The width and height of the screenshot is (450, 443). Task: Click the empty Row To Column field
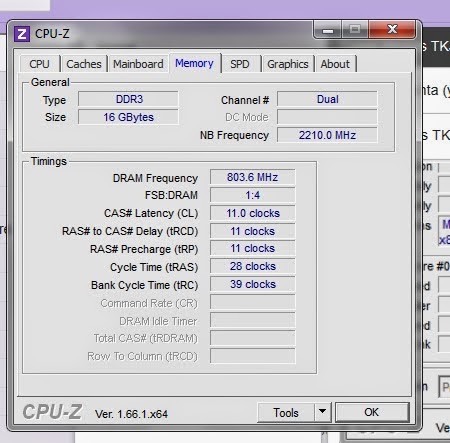pyautogui.click(x=253, y=356)
